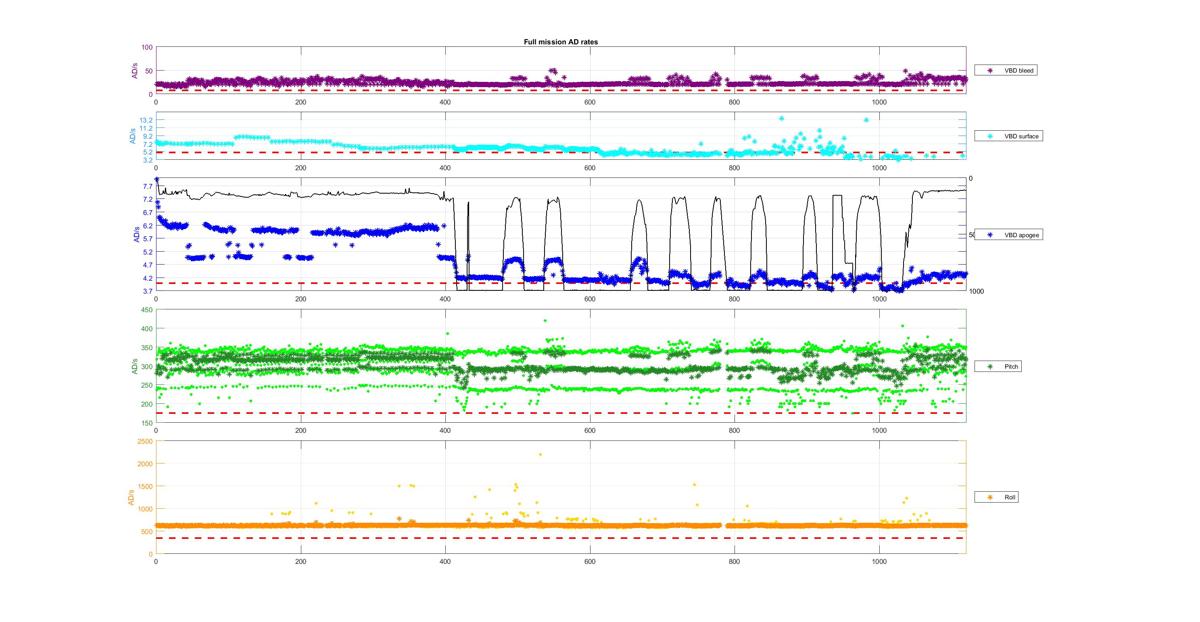Click the blue star marker in VBD apogee legend
Viewport: 1200px width, 622px height.
click(x=990, y=235)
